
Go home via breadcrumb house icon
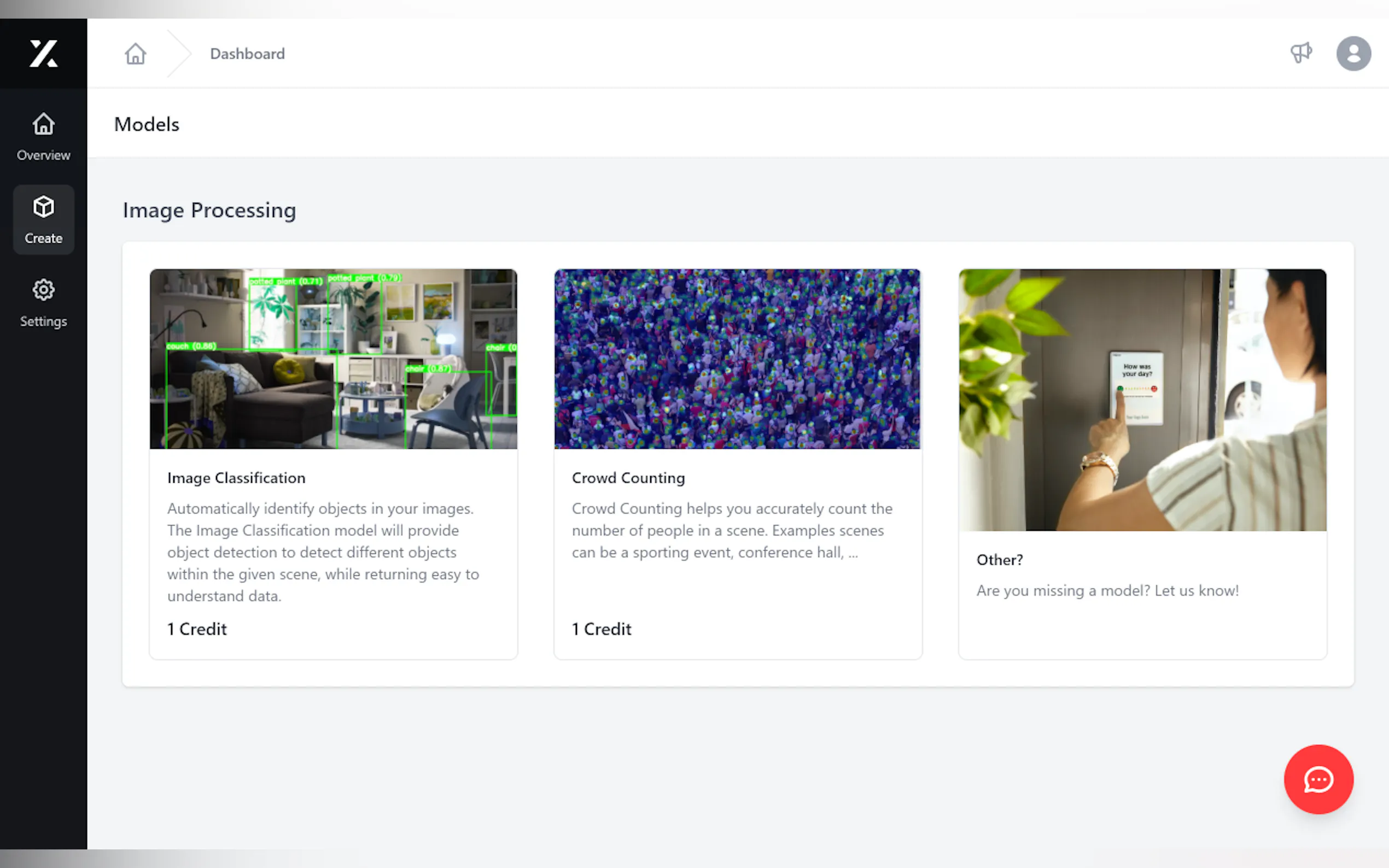tap(136, 54)
